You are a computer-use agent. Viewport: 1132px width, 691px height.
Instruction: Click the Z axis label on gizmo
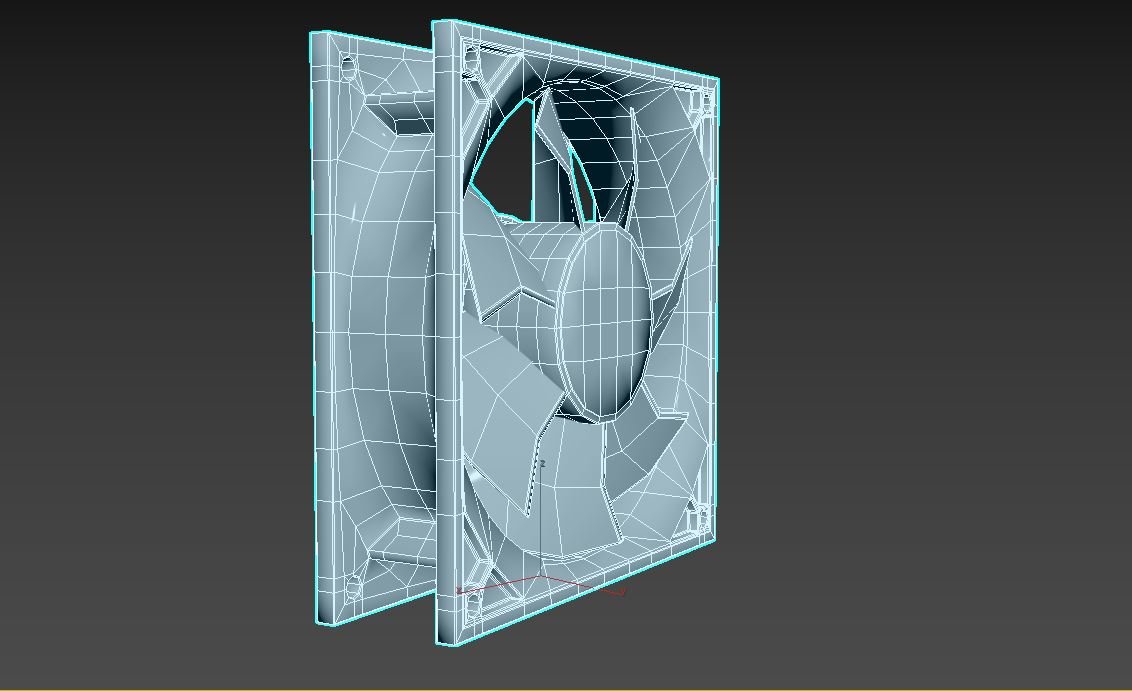(x=542, y=464)
